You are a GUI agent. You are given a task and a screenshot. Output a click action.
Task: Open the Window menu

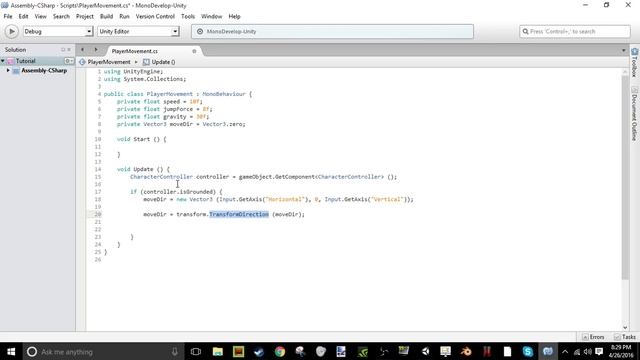click(x=211, y=16)
